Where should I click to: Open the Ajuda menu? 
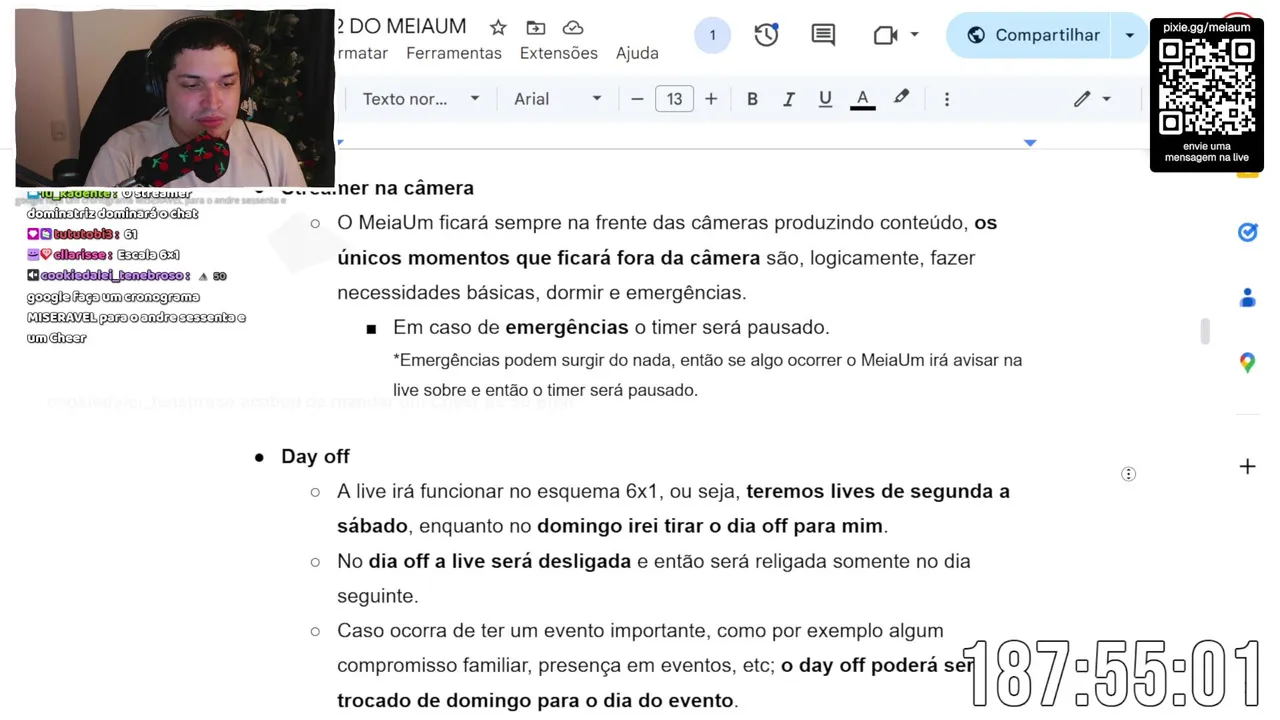637,53
